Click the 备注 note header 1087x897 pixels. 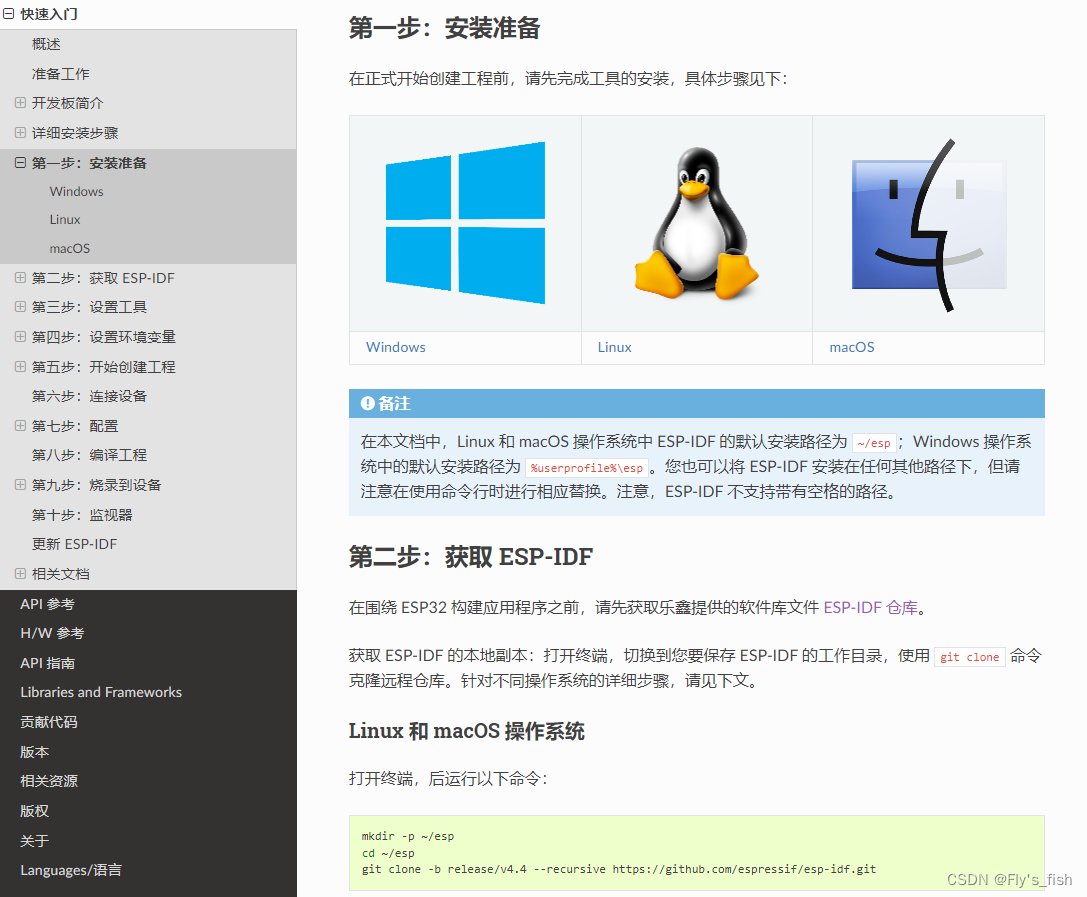[697, 403]
